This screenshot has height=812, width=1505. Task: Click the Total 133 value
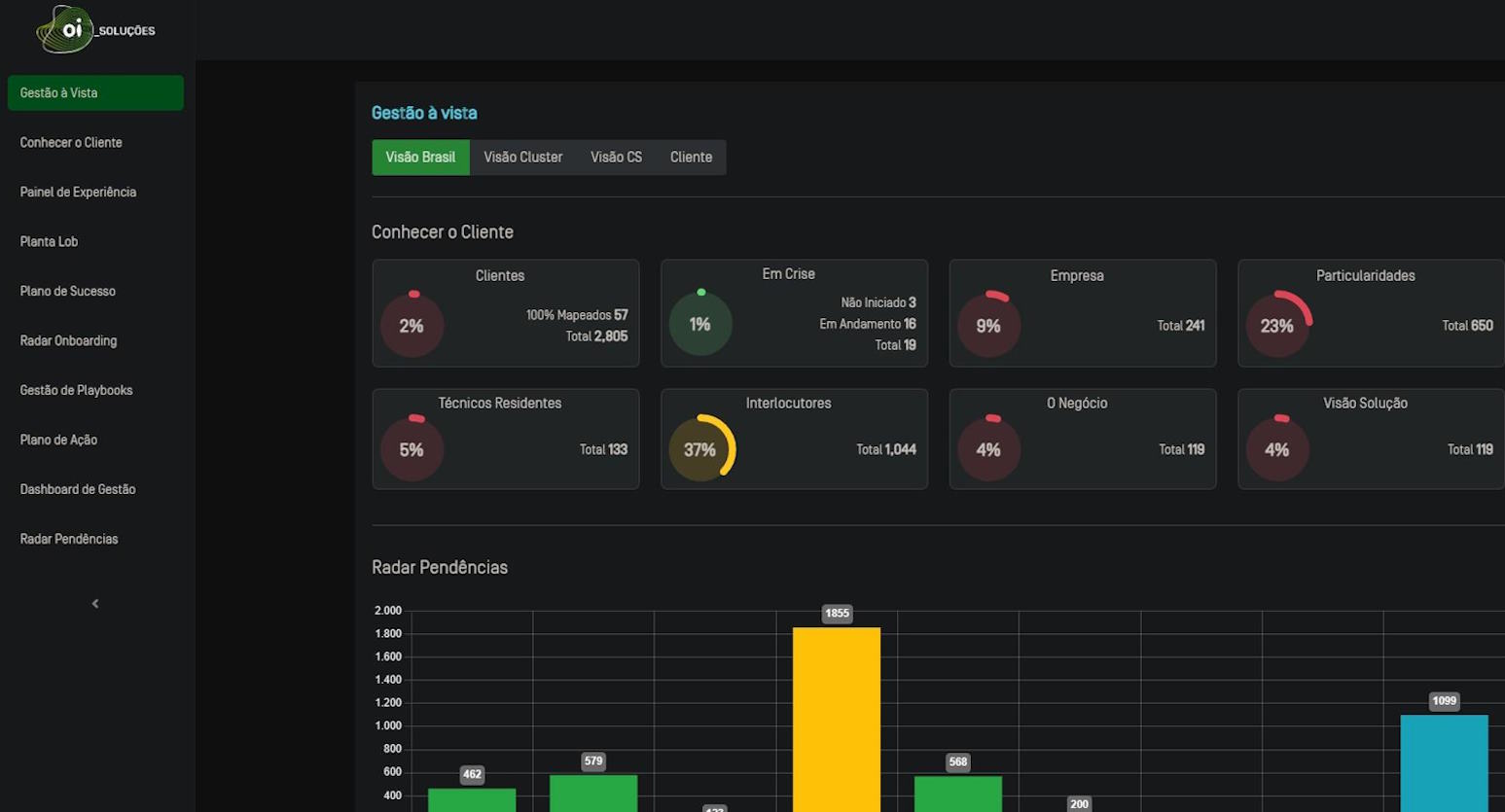pyautogui.click(x=603, y=450)
